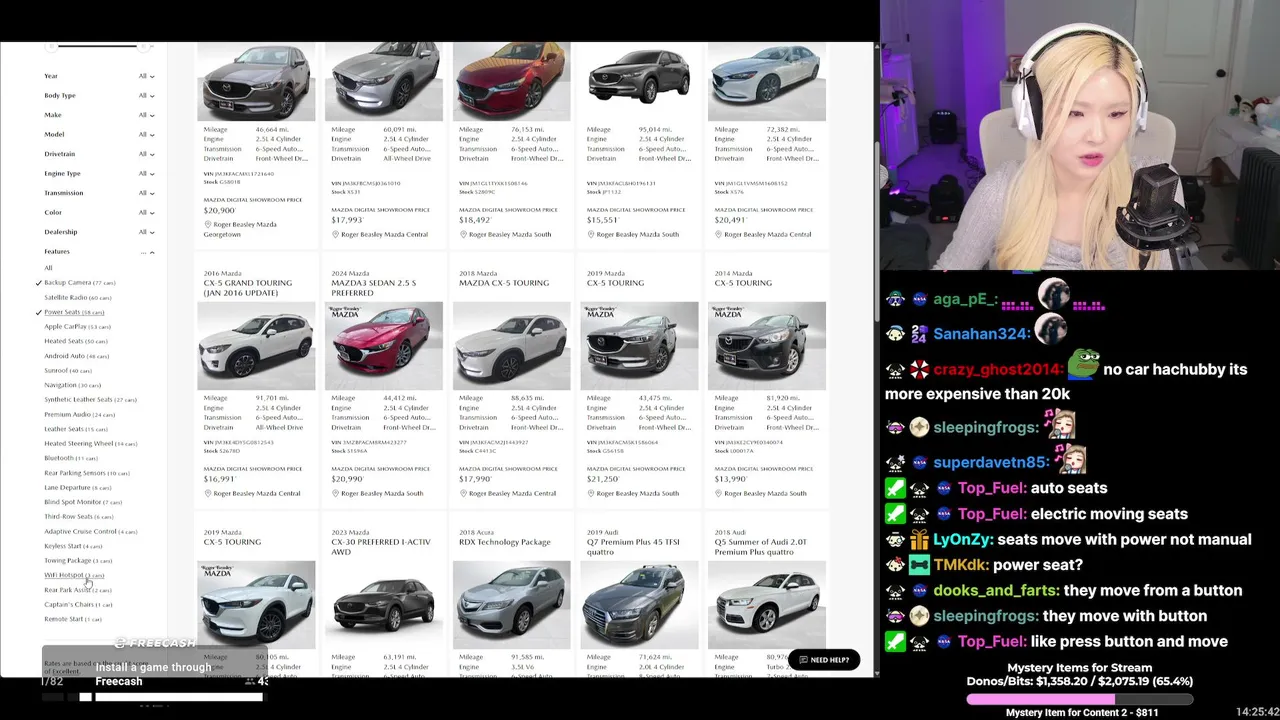Open the Color filter dropdown
The image size is (1280, 720).
pyautogui.click(x=98, y=212)
